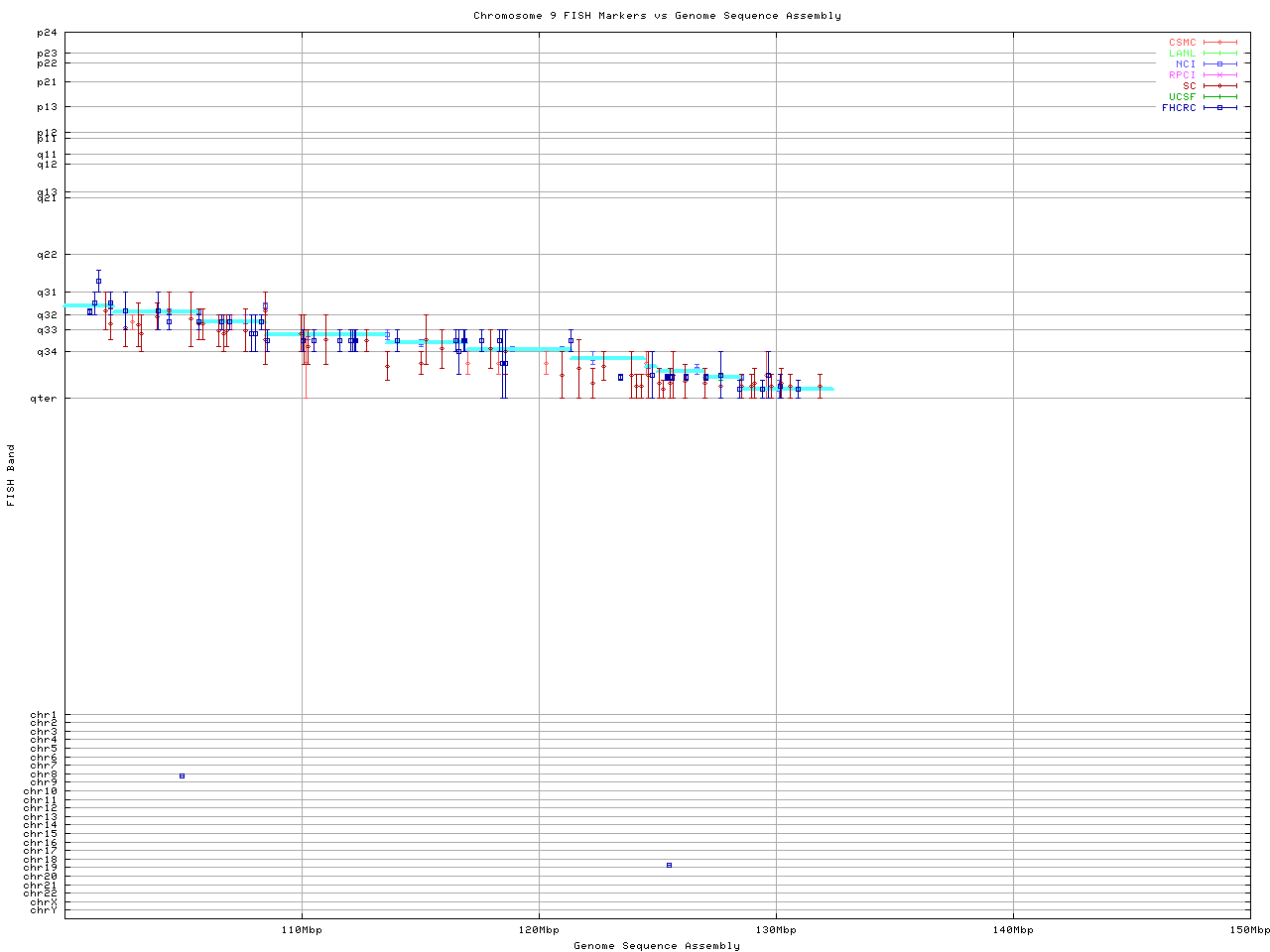Click the FHCRC blue square legend marker
This screenshot has width=1270, height=952.
[1219, 107]
